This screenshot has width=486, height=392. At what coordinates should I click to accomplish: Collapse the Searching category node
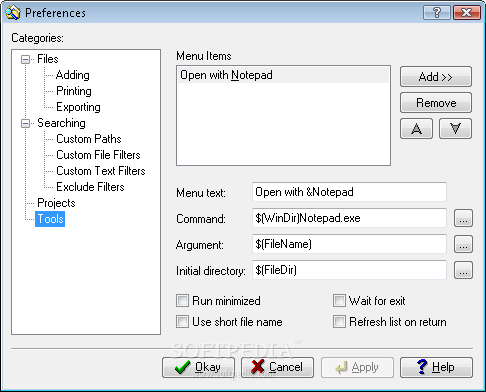click(x=25, y=123)
